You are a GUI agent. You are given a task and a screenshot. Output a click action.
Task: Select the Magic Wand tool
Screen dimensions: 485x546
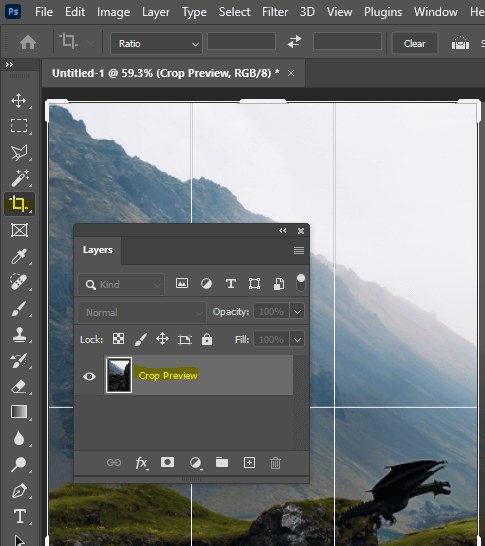pyautogui.click(x=19, y=178)
